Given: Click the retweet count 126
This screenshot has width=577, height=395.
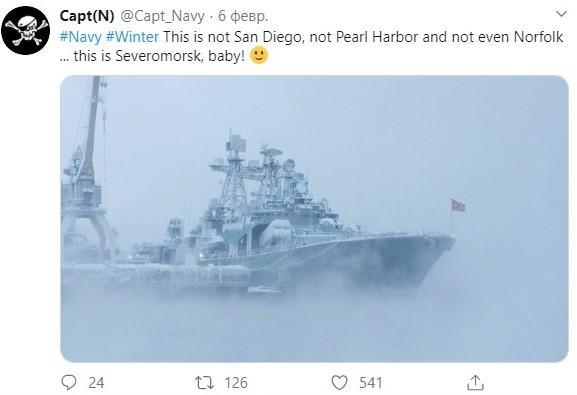Looking at the screenshot, I should [236, 383].
